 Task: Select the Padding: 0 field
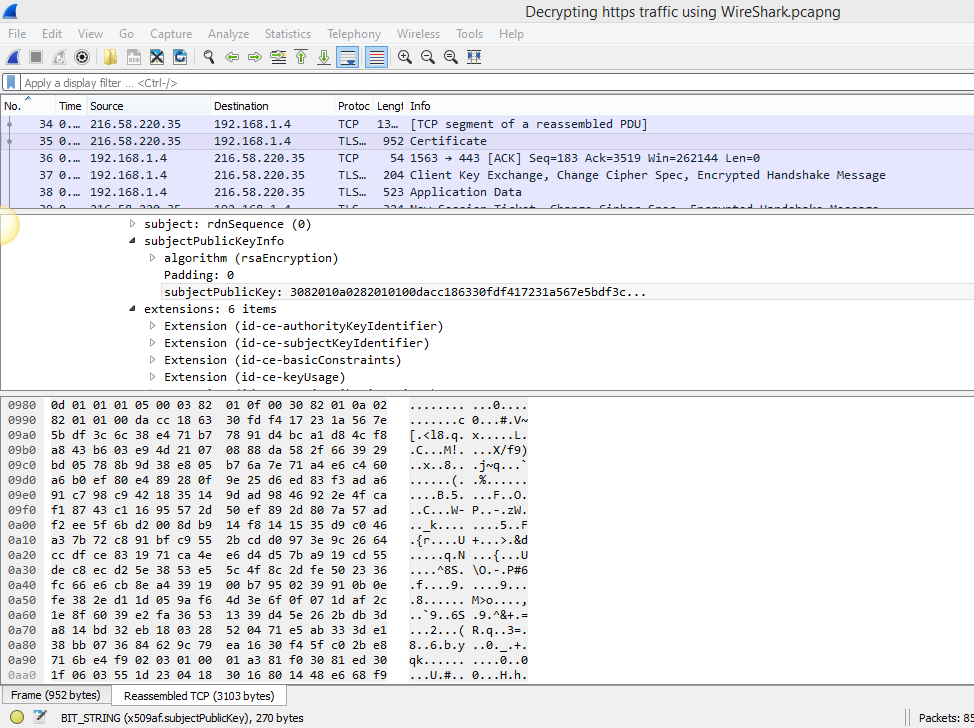click(x=199, y=275)
